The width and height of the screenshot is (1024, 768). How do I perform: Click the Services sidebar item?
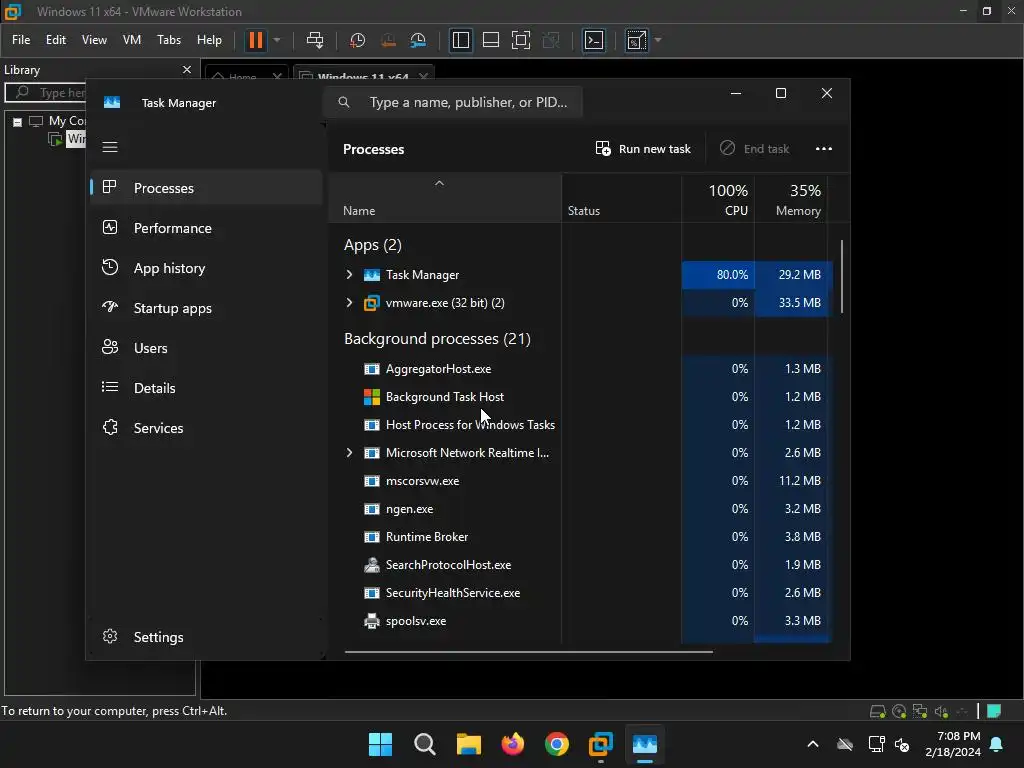158,428
